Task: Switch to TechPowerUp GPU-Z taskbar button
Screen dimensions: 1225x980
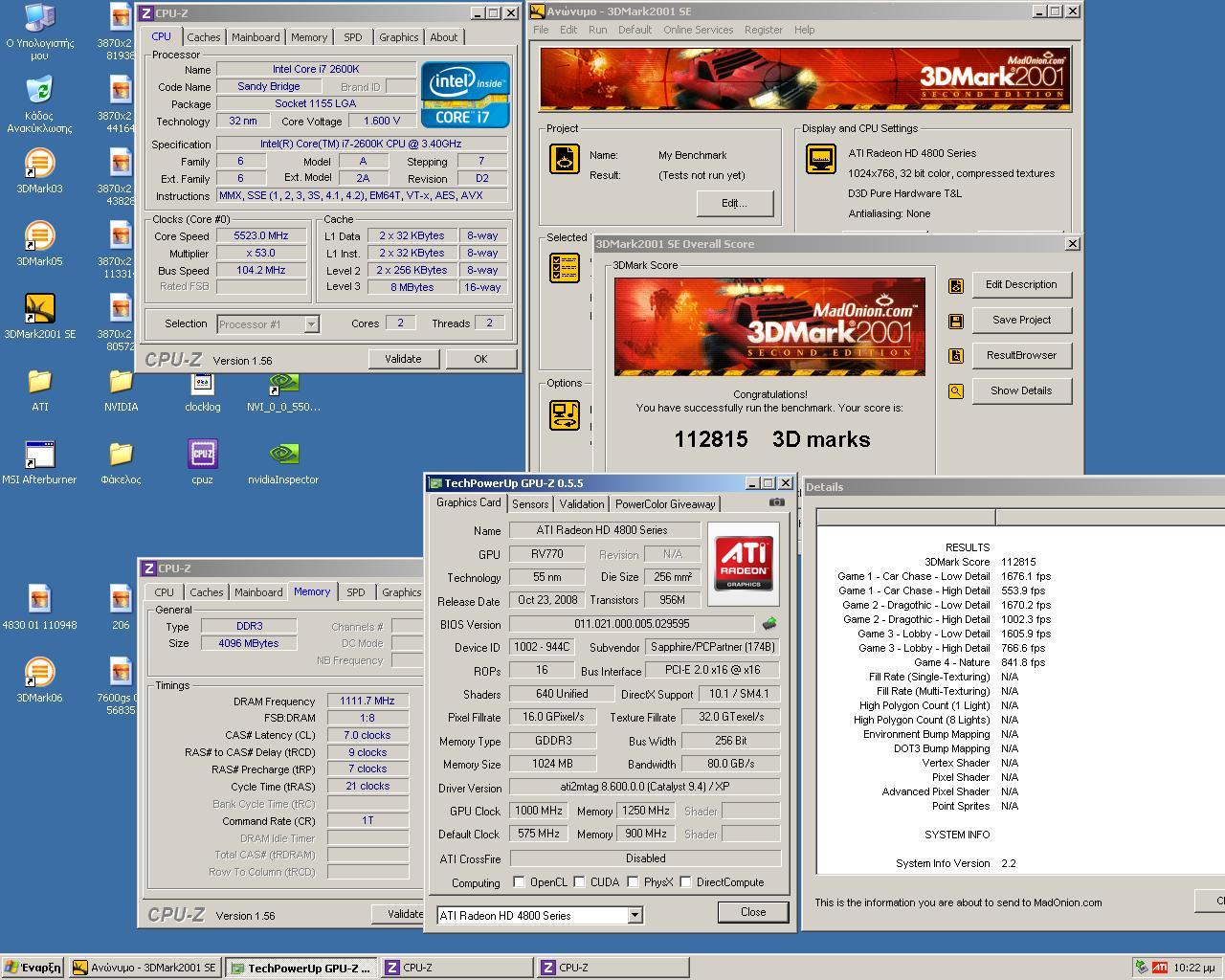Action: tap(301, 968)
